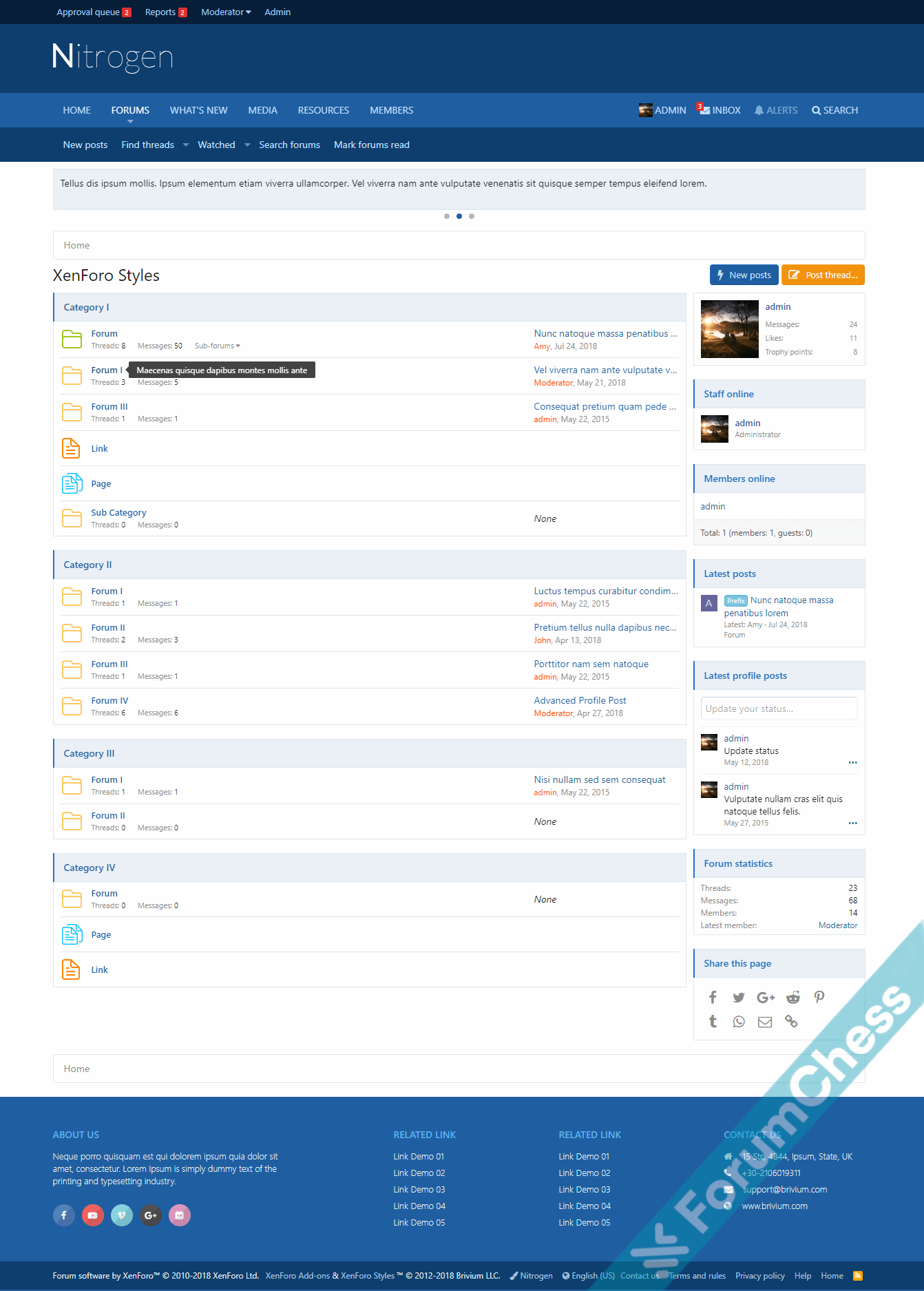Open the Watched dropdown arrow
Image resolution: width=924 pixels, height=1291 pixels.
[x=247, y=145]
